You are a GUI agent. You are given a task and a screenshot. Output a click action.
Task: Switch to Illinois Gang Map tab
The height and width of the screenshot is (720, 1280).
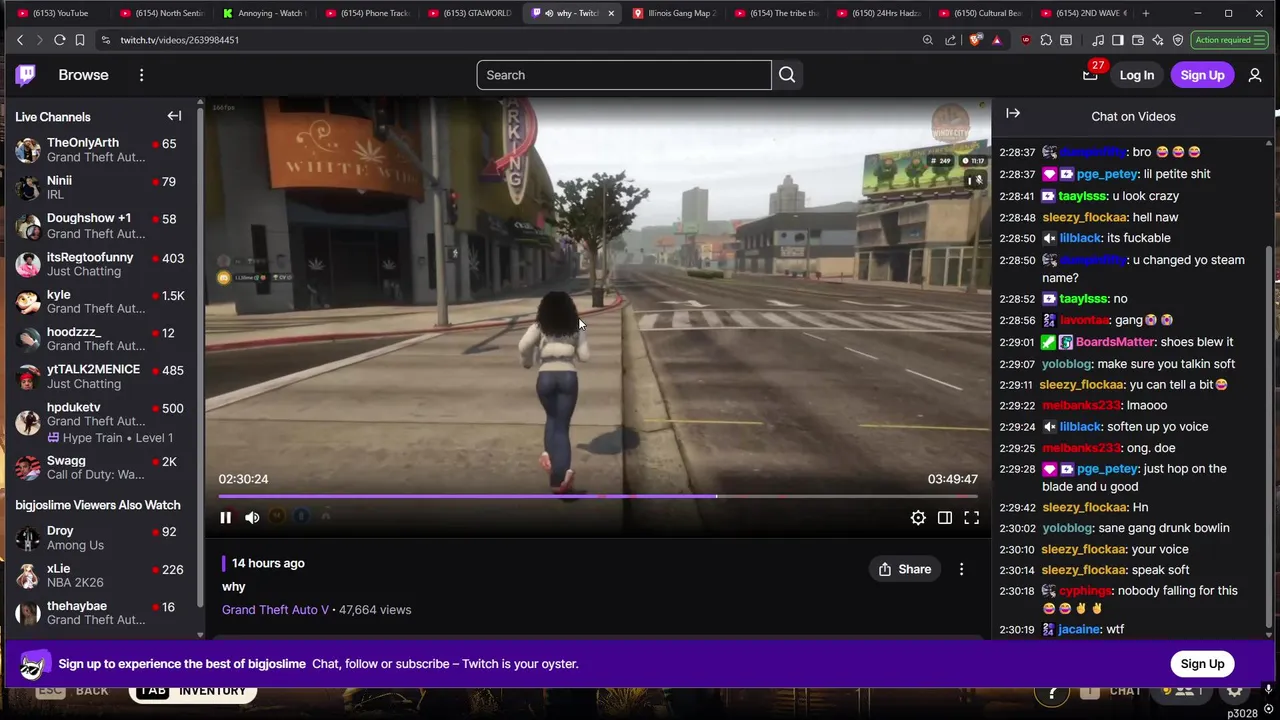click(x=676, y=13)
